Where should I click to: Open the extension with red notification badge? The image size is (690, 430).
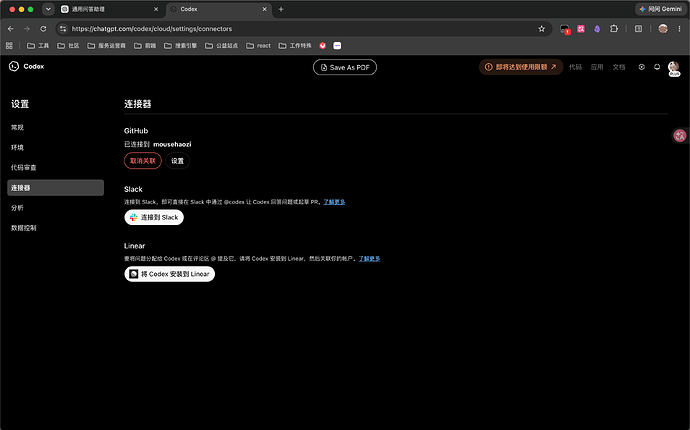(x=565, y=29)
